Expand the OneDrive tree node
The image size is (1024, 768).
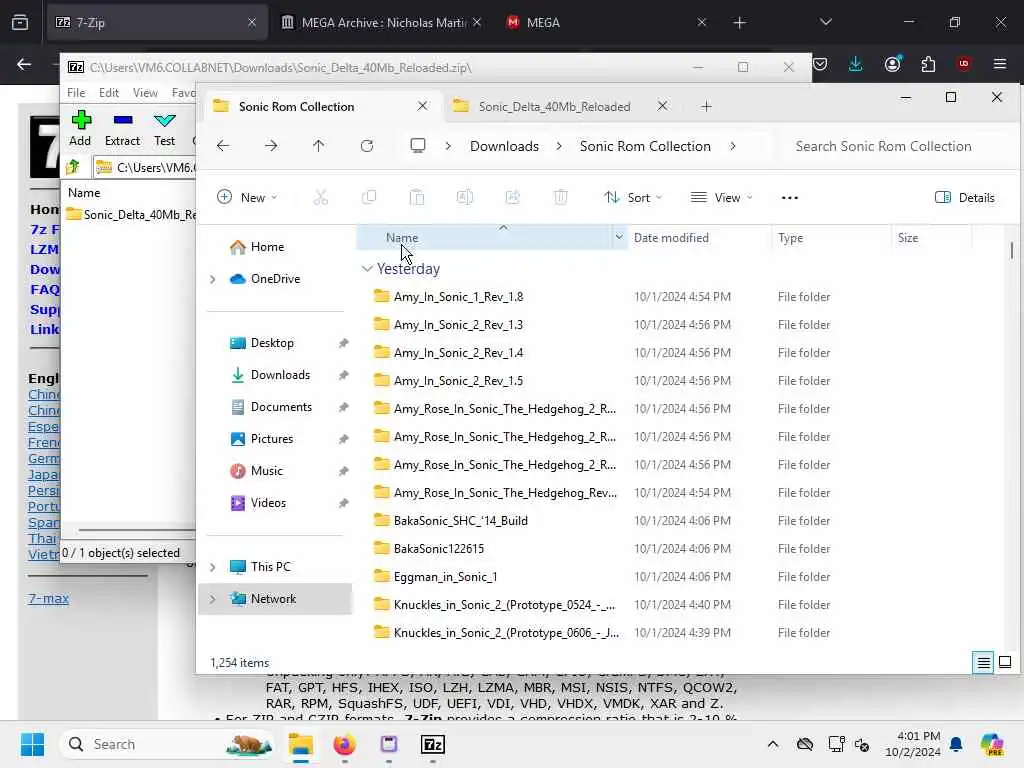pyautogui.click(x=212, y=279)
